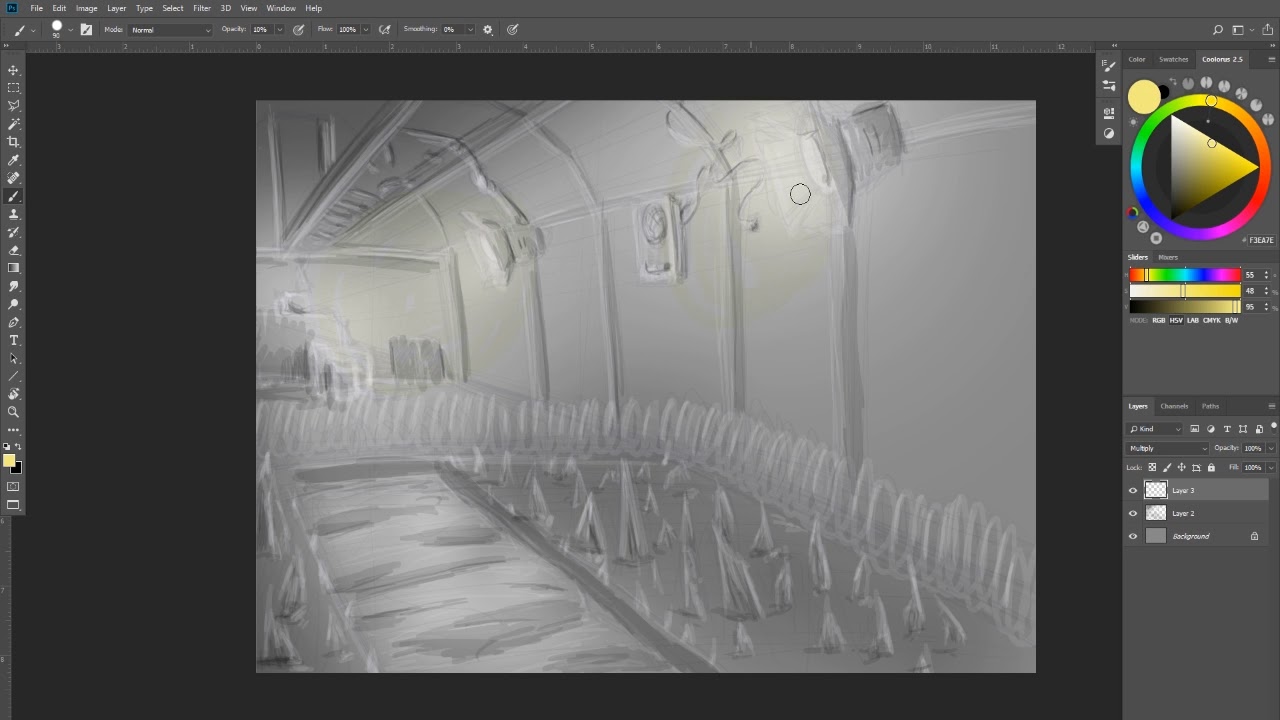Switch to the Mixers tab

pyautogui.click(x=1168, y=257)
